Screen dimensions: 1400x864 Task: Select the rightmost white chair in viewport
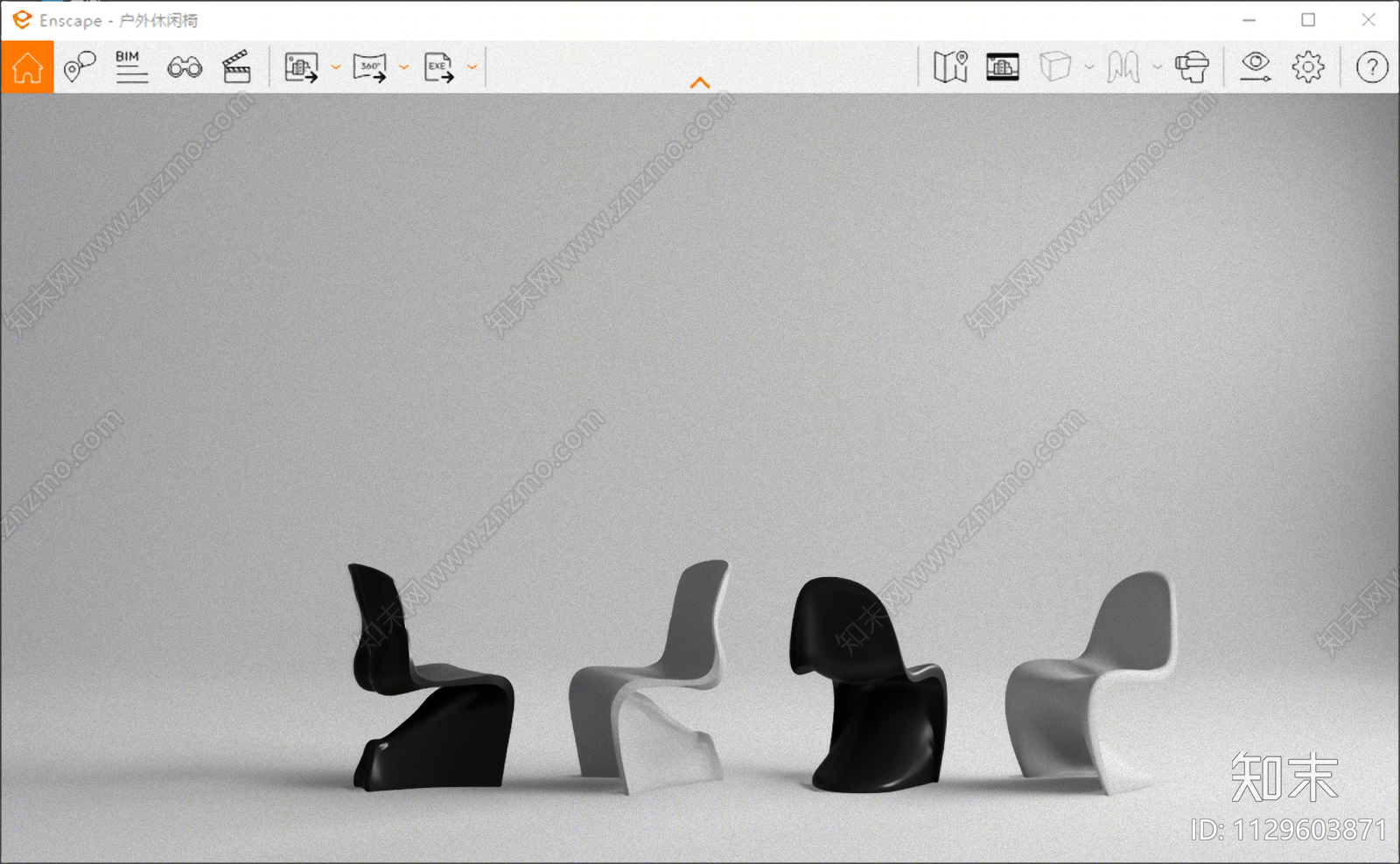(x=1090, y=682)
